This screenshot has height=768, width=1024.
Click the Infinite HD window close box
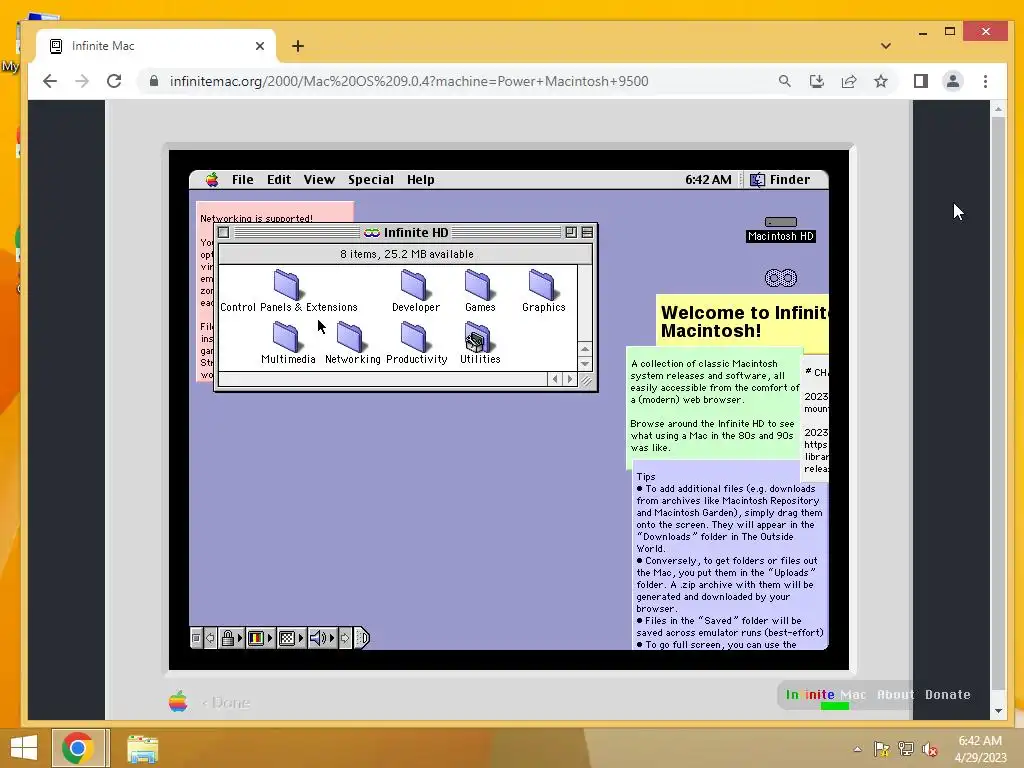pos(223,232)
